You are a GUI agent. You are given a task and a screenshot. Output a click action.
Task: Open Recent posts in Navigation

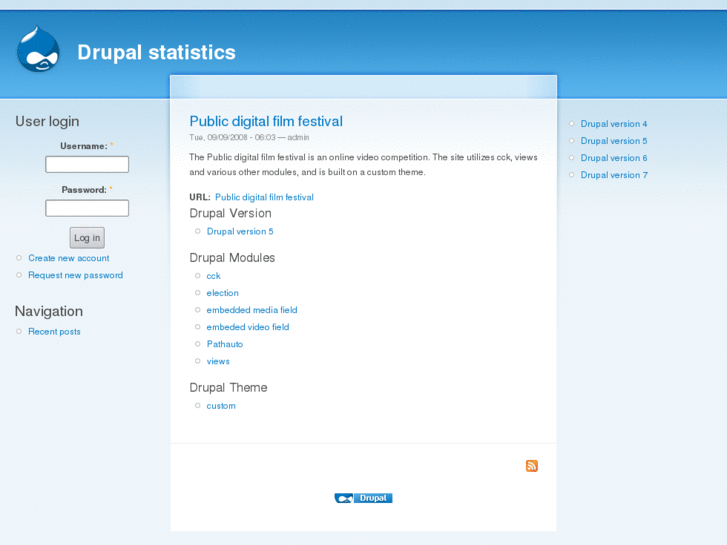(x=54, y=332)
